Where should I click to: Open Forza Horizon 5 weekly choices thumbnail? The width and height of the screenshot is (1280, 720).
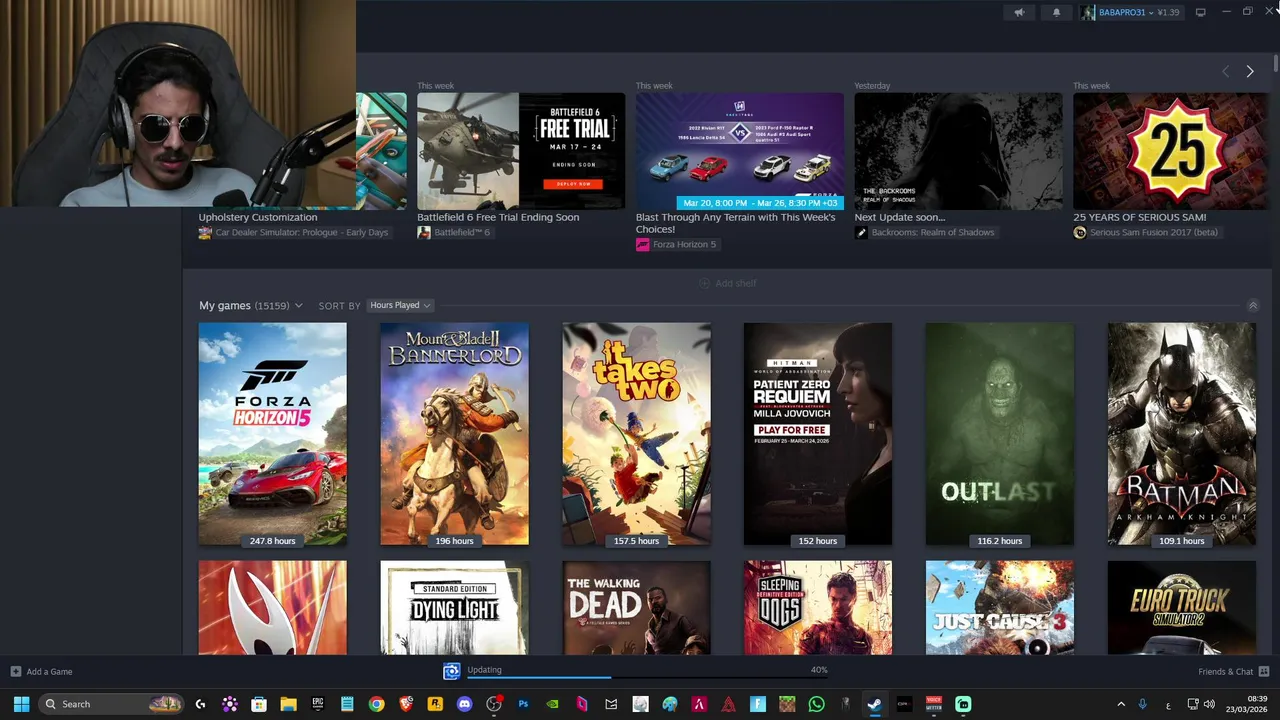(740, 151)
